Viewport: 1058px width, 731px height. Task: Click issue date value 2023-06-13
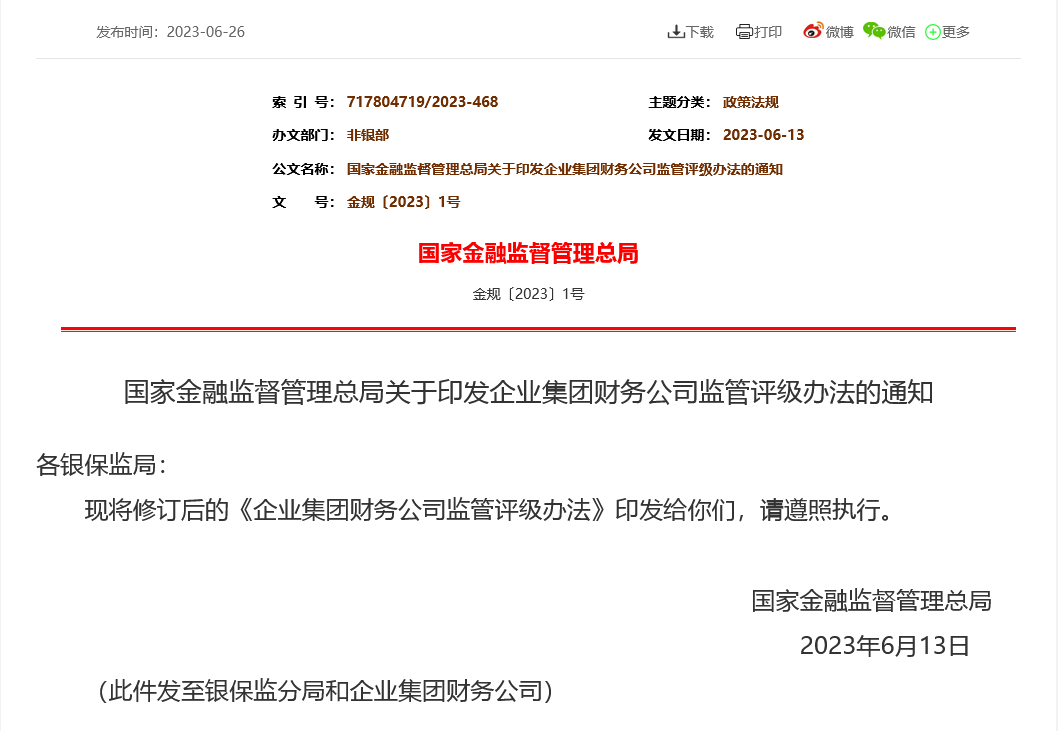763,135
